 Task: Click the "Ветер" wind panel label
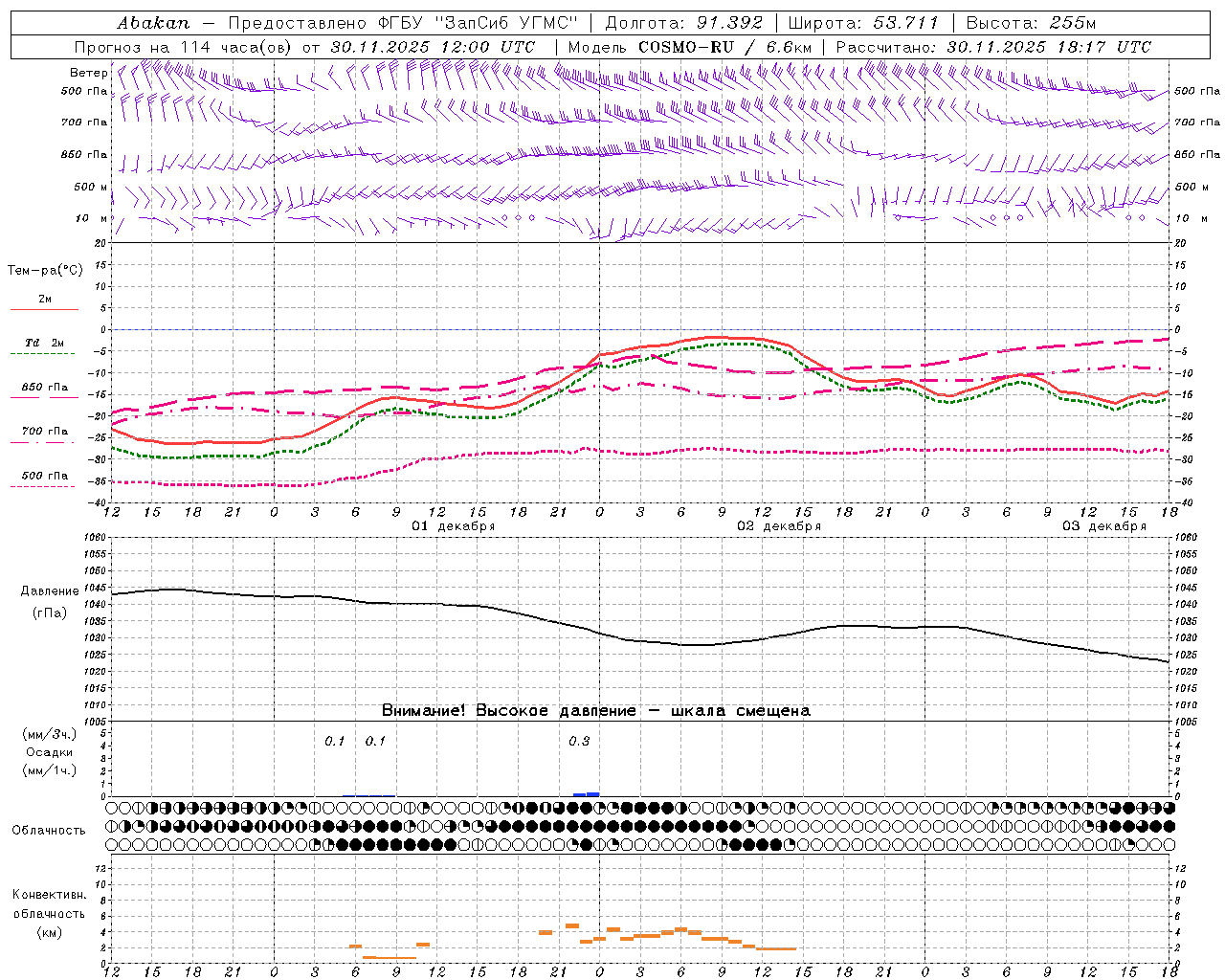pos(89,73)
